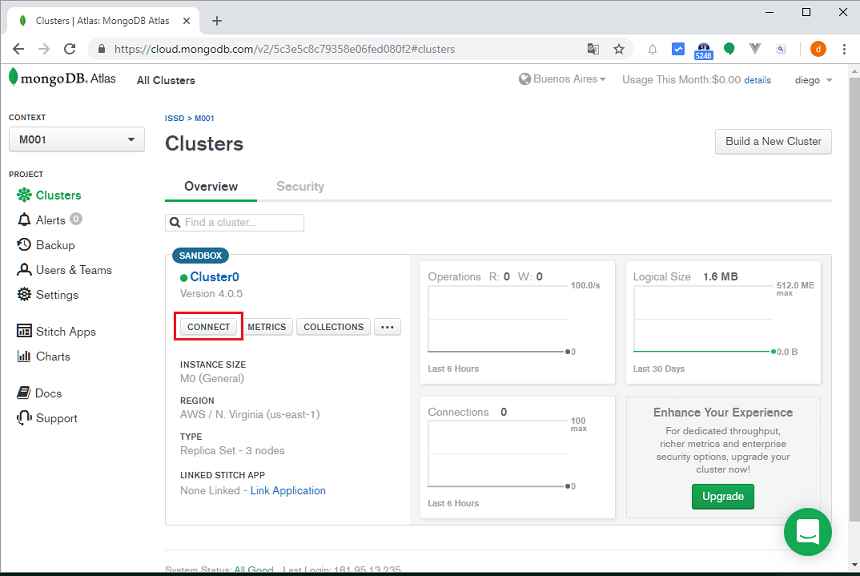Open new browser tab with plus
This screenshot has height=576, width=860.
217,21
